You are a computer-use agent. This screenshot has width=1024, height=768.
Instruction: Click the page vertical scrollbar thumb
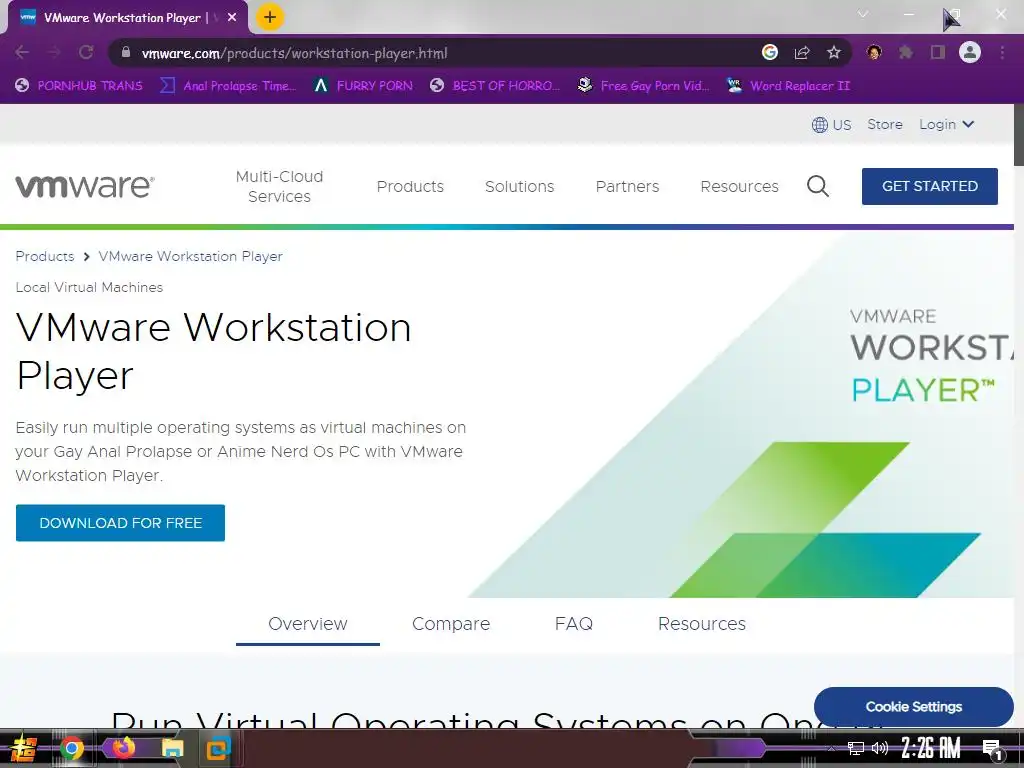[1018, 135]
